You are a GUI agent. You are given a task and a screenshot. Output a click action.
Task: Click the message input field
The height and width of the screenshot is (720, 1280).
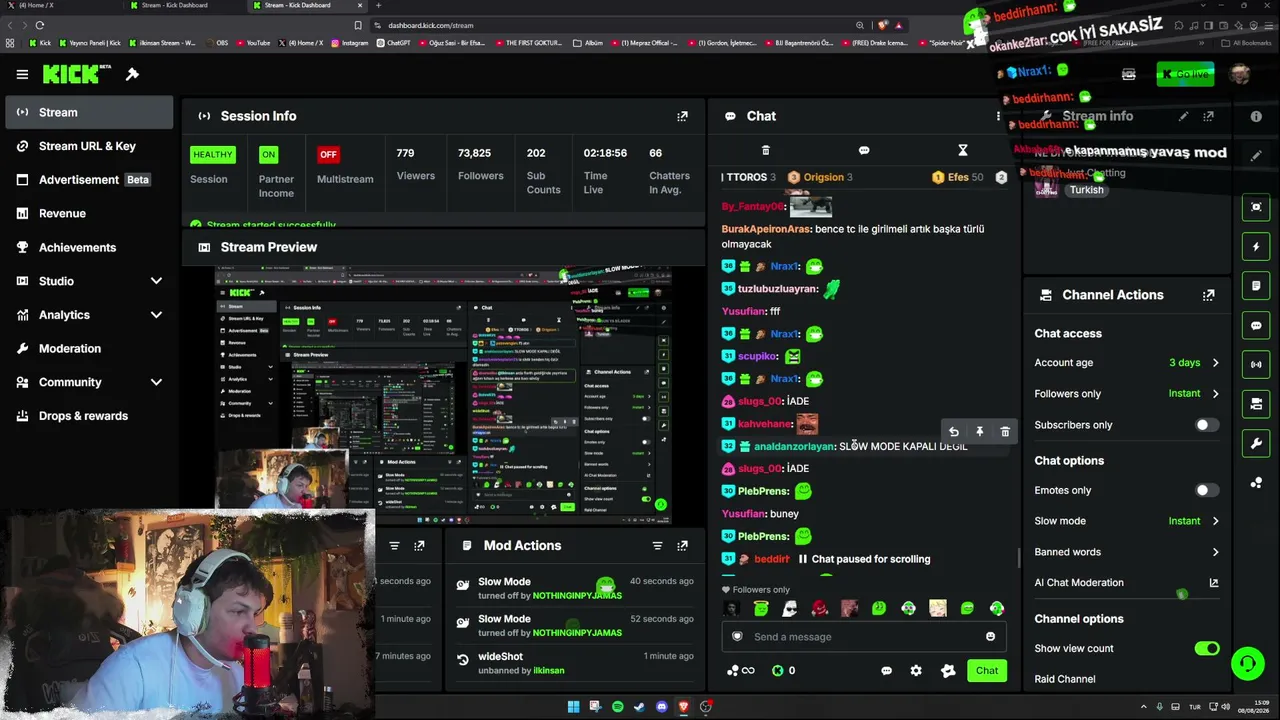pyautogui.click(x=864, y=637)
